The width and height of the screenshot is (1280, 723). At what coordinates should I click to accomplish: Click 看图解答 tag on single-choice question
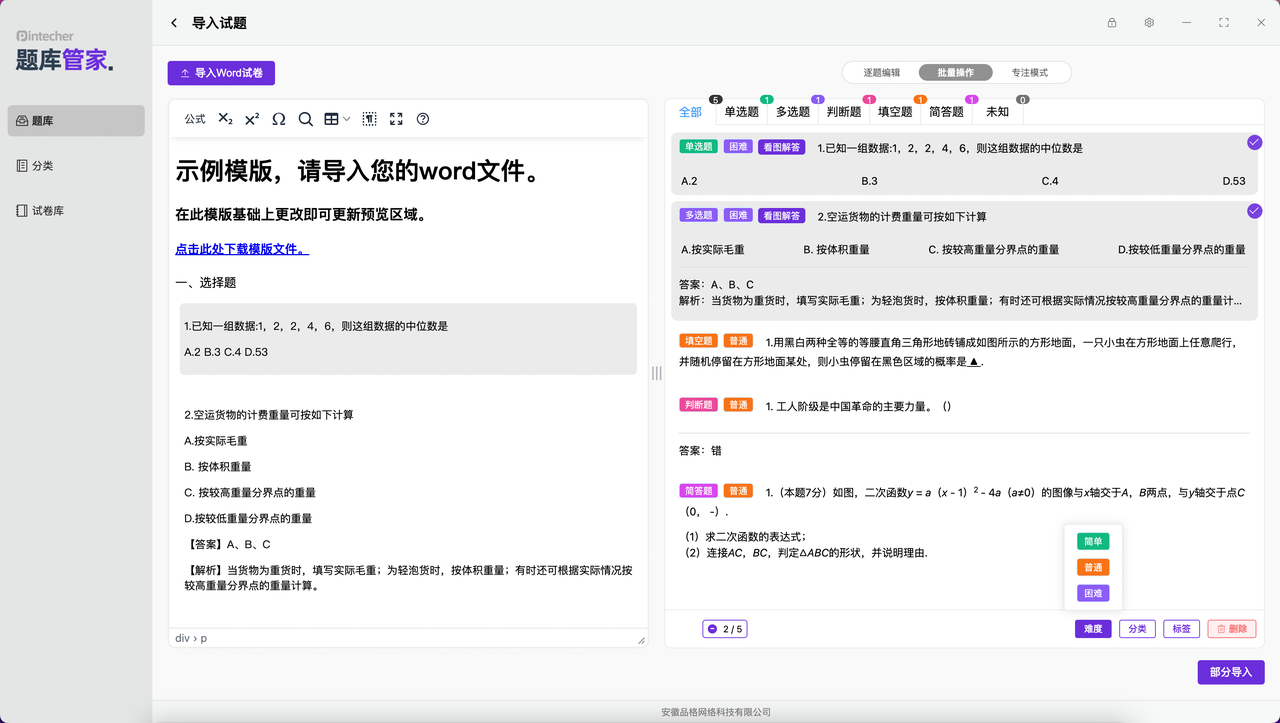tap(781, 147)
